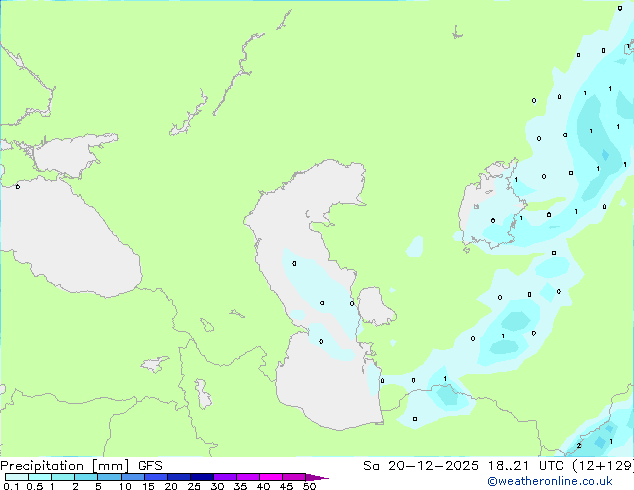Click the legend value label '0.1'
This screenshot has height=490, width=634.
tap(11, 486)
